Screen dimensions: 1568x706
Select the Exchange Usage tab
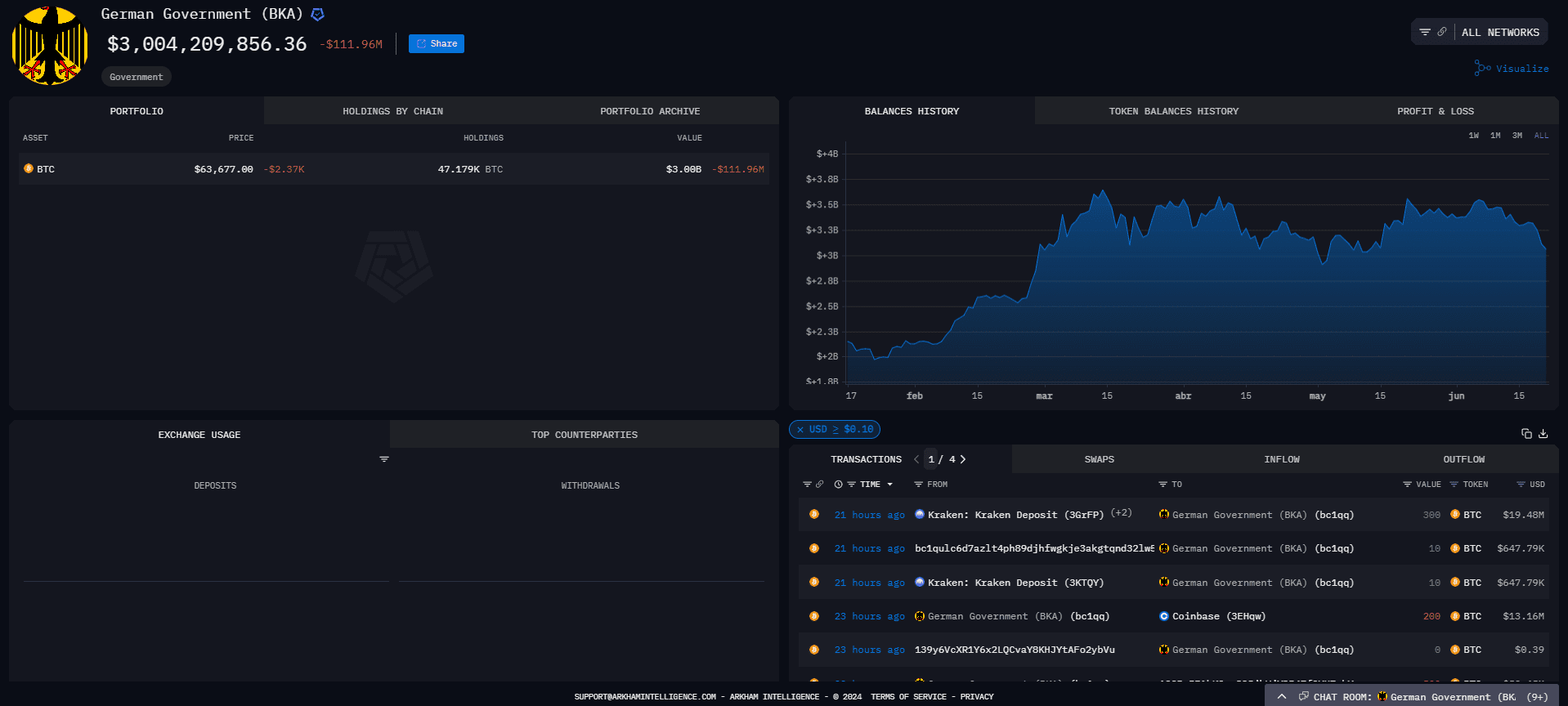(199, 434)
